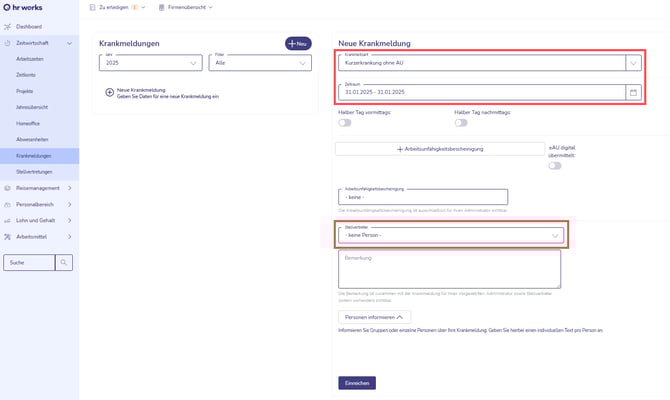Click the Dashboard icon in sidebar
Viewport: 670px width, 400px height.
(x=8, y=26)
